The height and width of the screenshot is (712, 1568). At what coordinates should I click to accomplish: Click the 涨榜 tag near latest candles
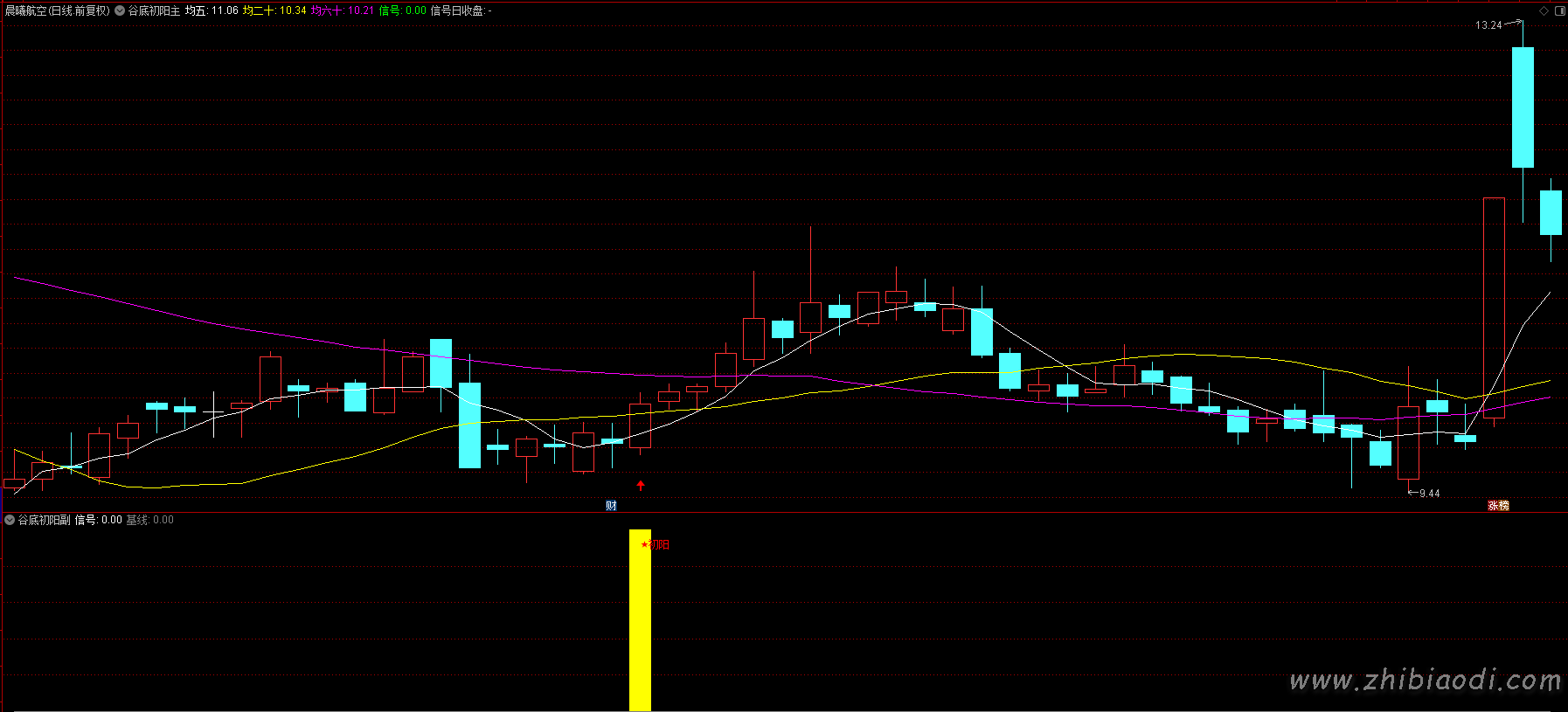pos(1498,506)
